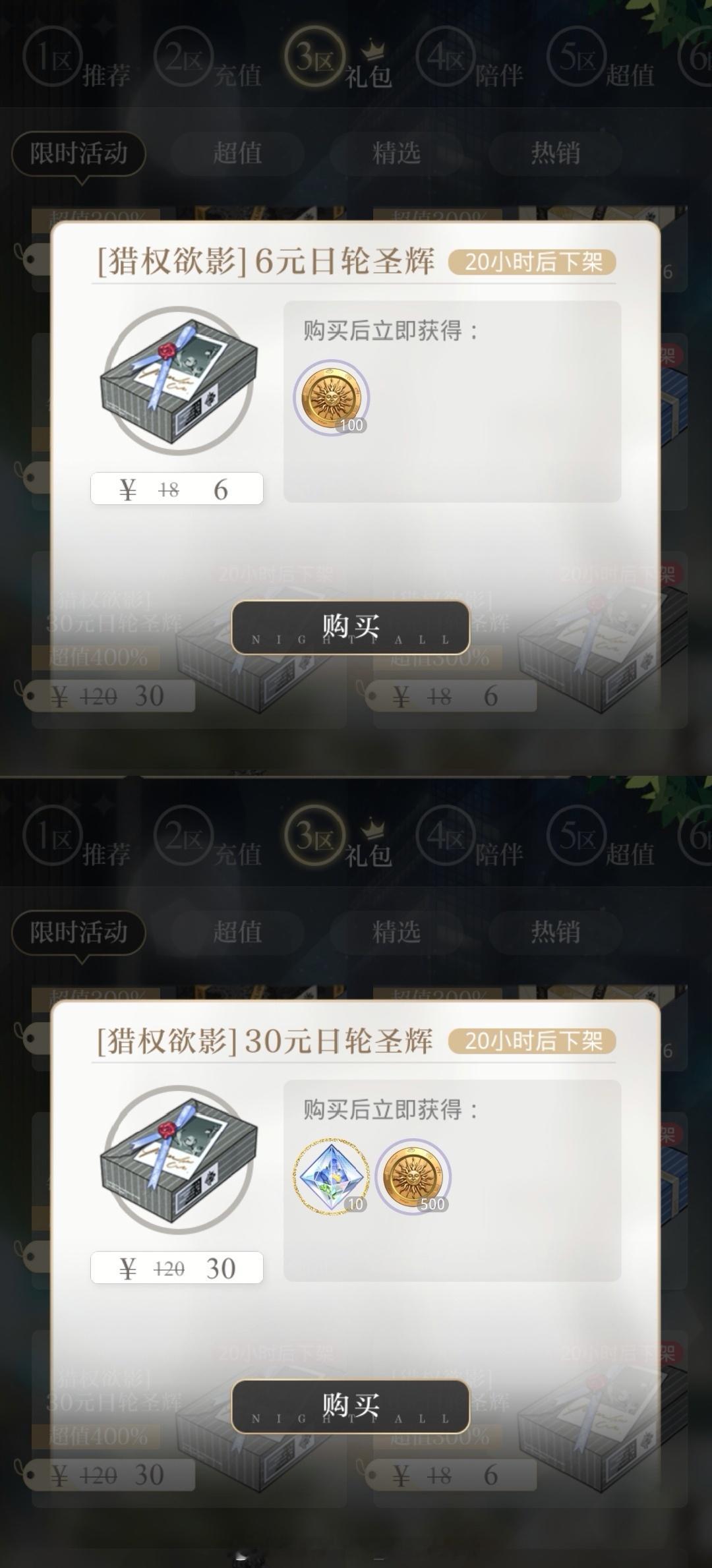Switch to 精选 tab above the 6元 popup
The height and width of the screenshot is (1568, 712).
396,153
